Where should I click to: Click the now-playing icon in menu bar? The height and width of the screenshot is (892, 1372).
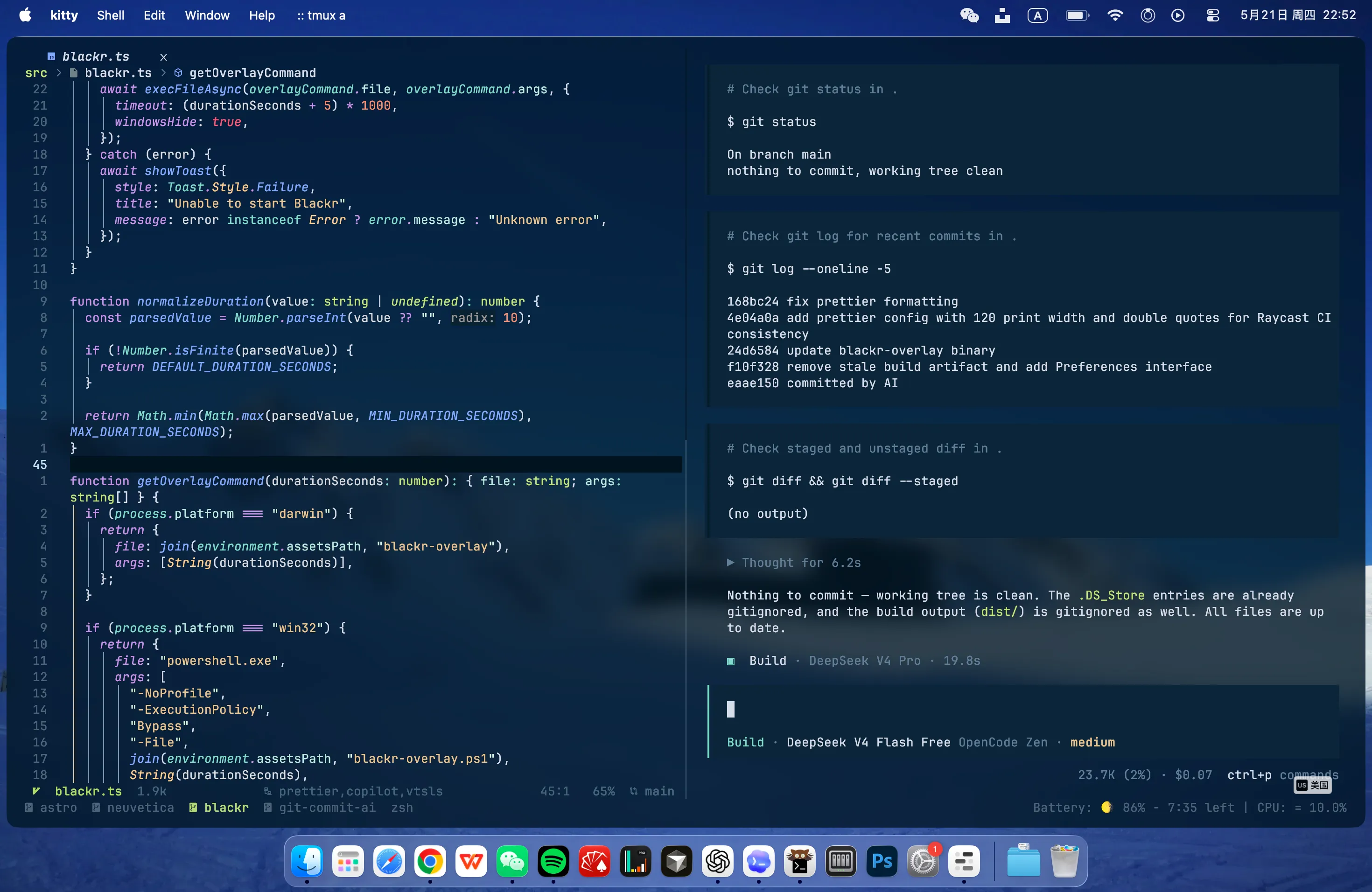(x=1178, y=15)
